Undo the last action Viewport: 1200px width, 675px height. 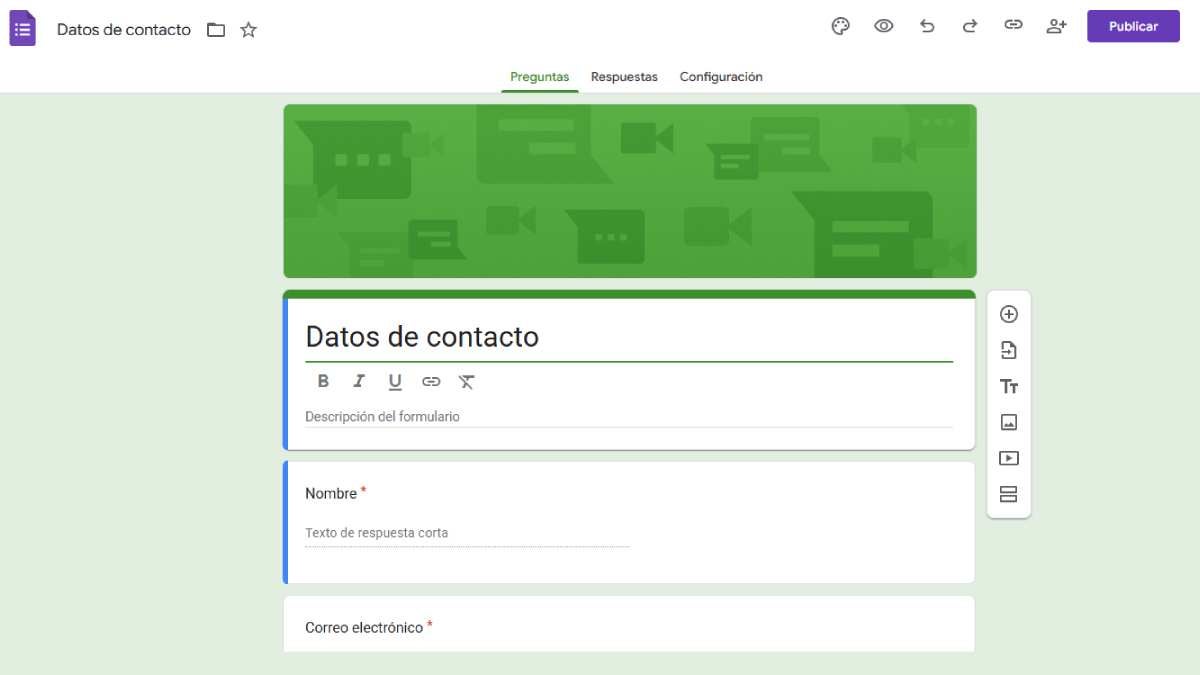click(x=927, y=27)
